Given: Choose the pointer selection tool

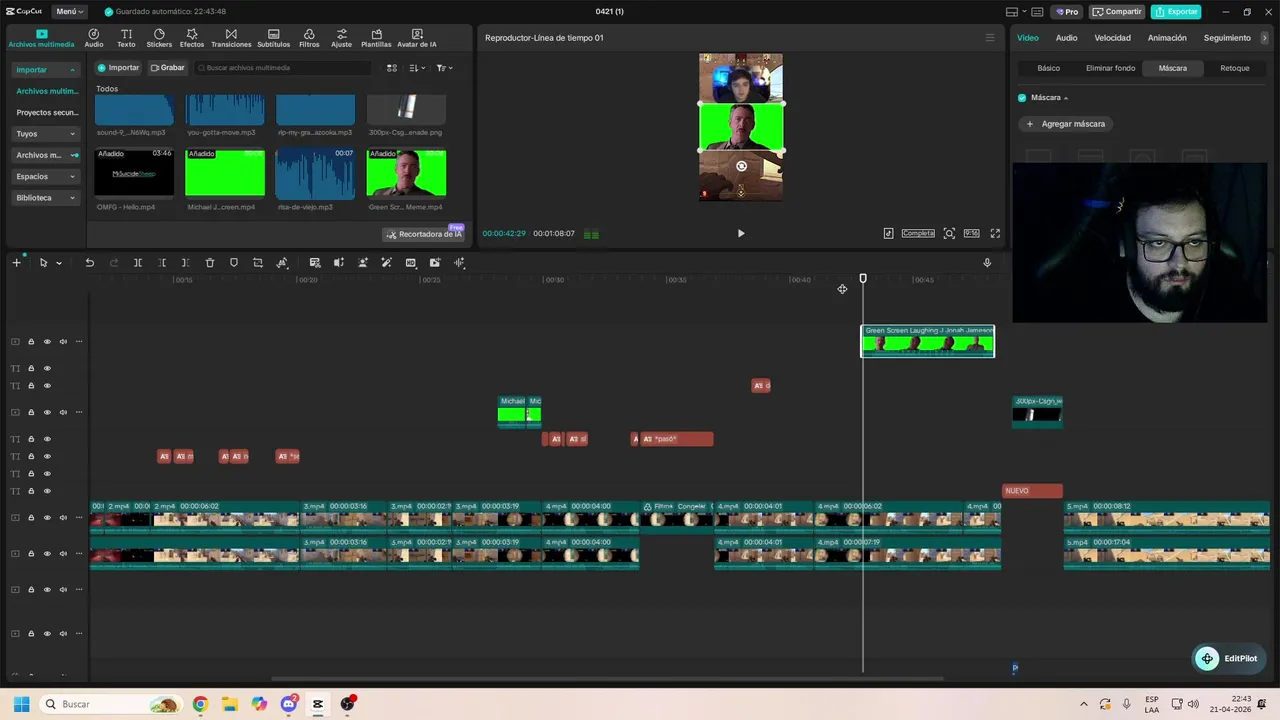Looking at the screenshot, I should click(43, 263).
